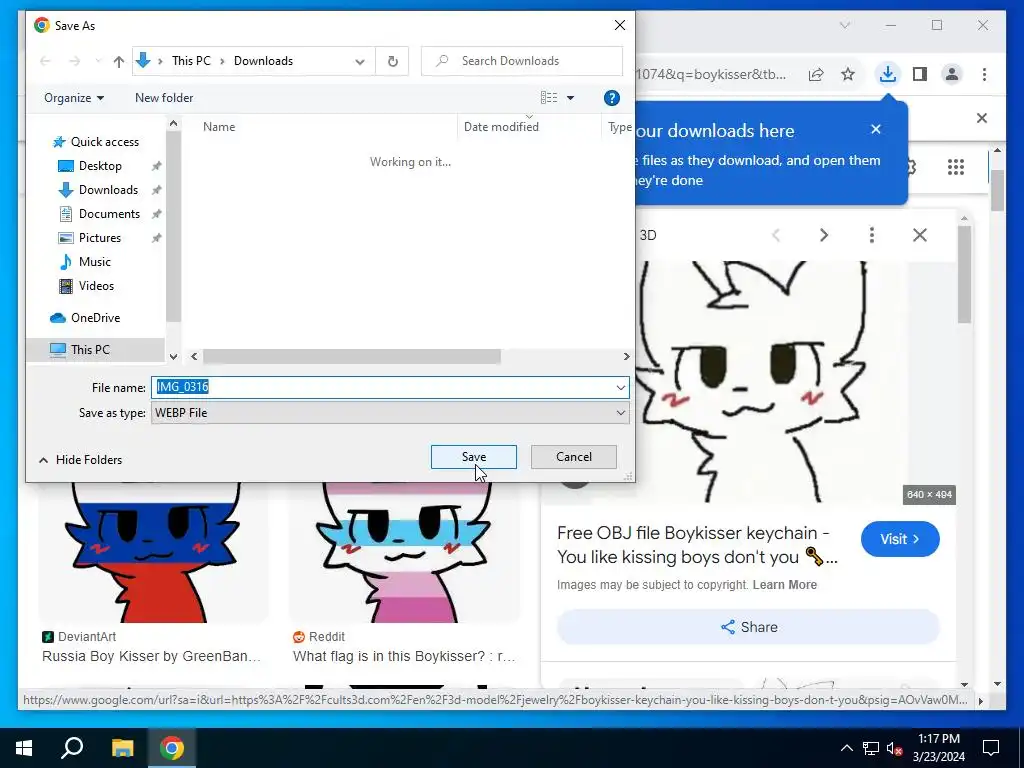
Task: Collapse folders with Hide Folders
Action: click(x=80, y=460)
